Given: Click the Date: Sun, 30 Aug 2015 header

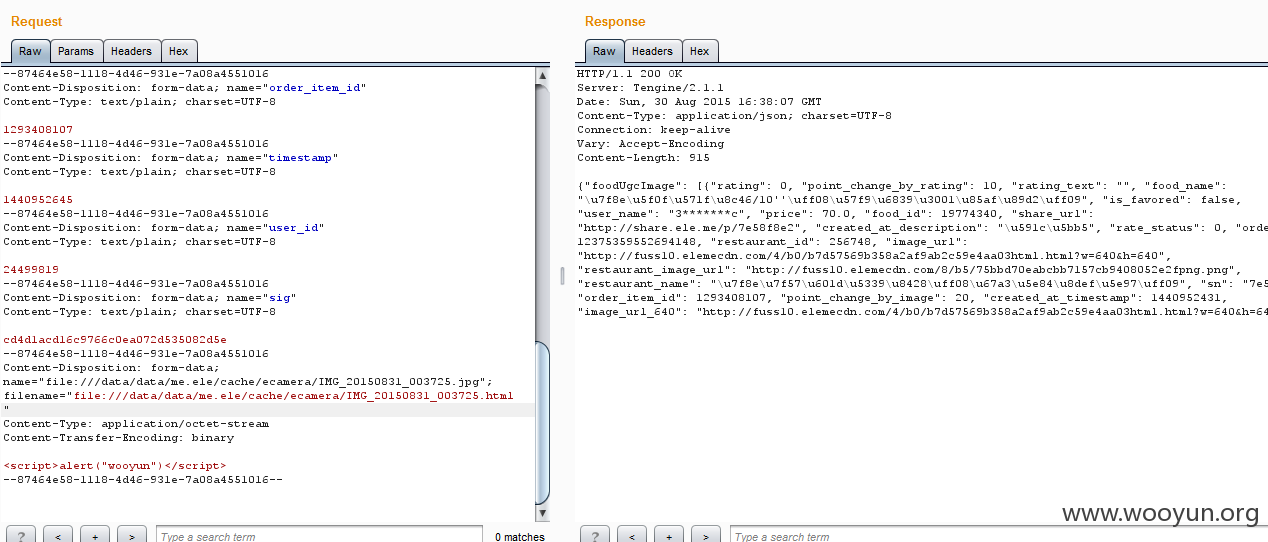Looking at the screenshot, I should tap(699, 102).
